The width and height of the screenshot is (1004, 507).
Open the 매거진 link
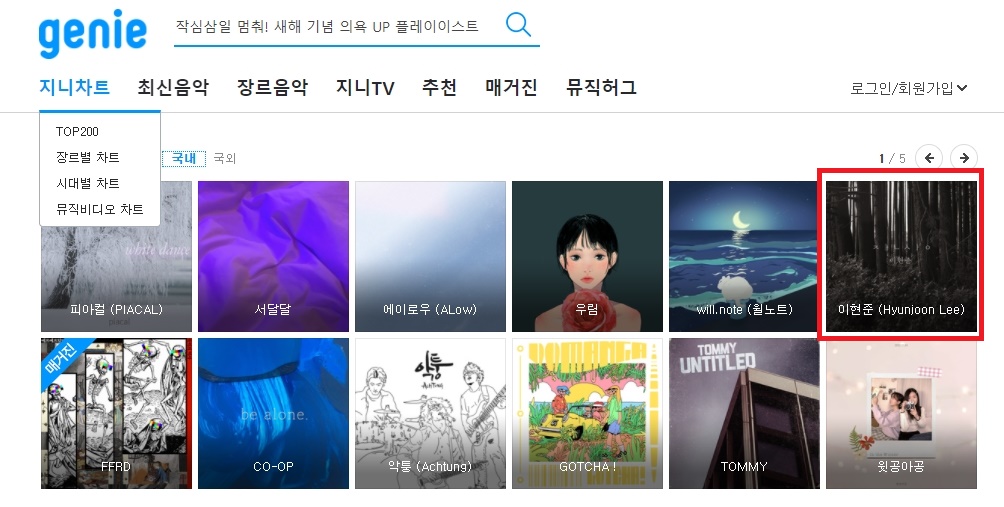(511, 87)
